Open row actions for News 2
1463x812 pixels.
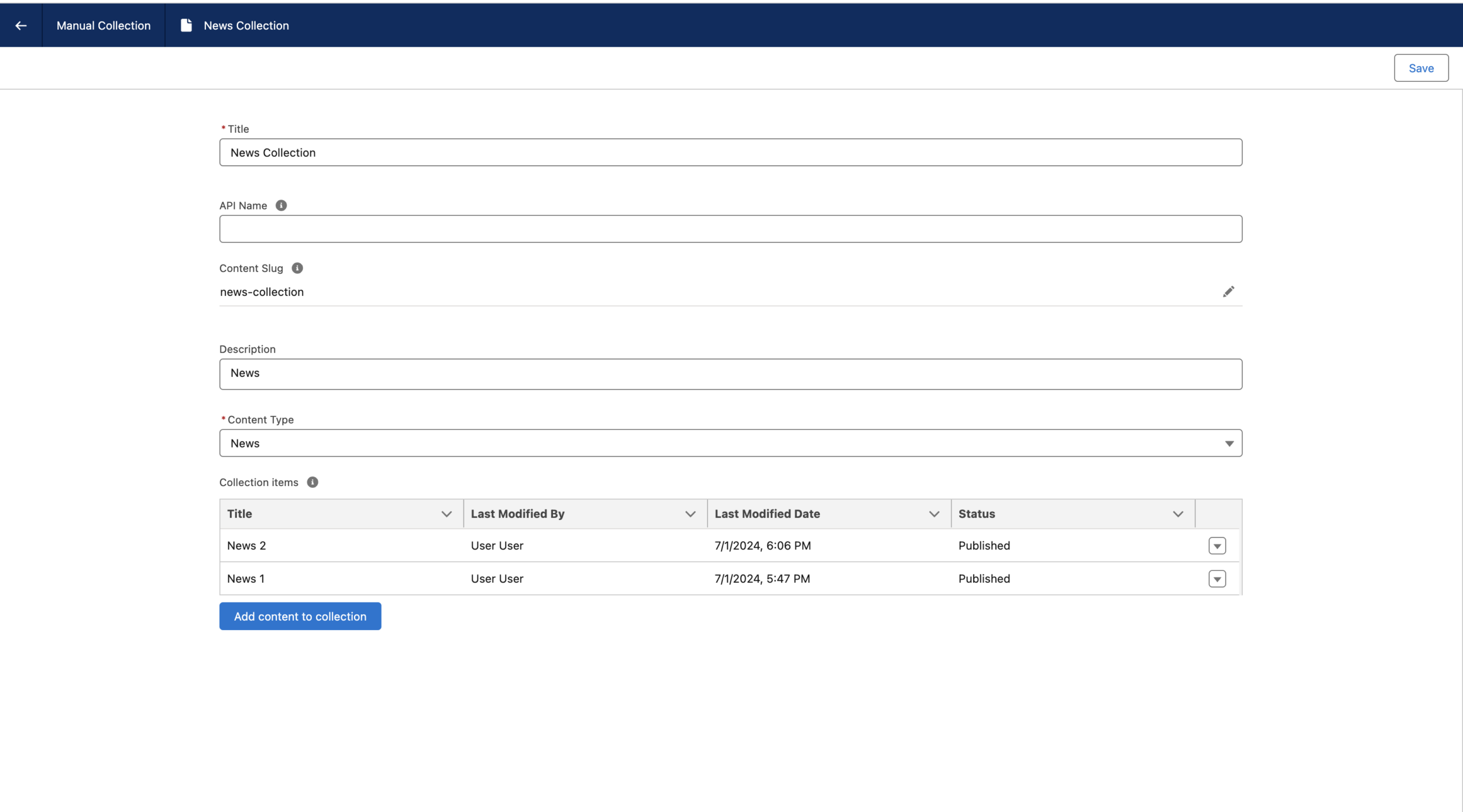(1217, 546)
